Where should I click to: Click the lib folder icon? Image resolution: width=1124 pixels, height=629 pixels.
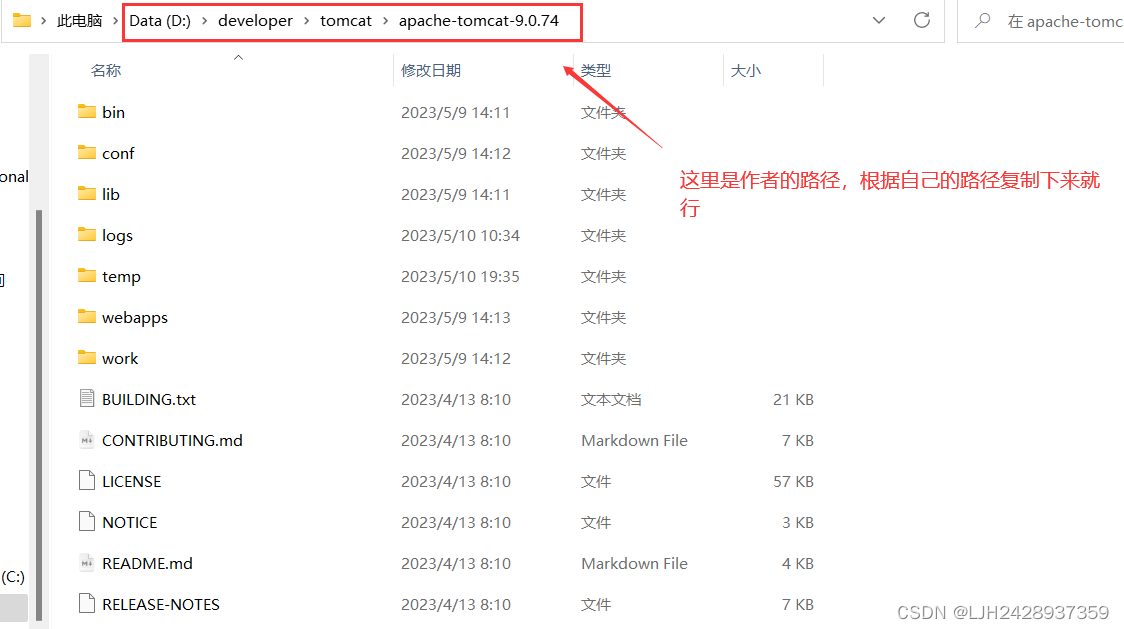point(87,193)
